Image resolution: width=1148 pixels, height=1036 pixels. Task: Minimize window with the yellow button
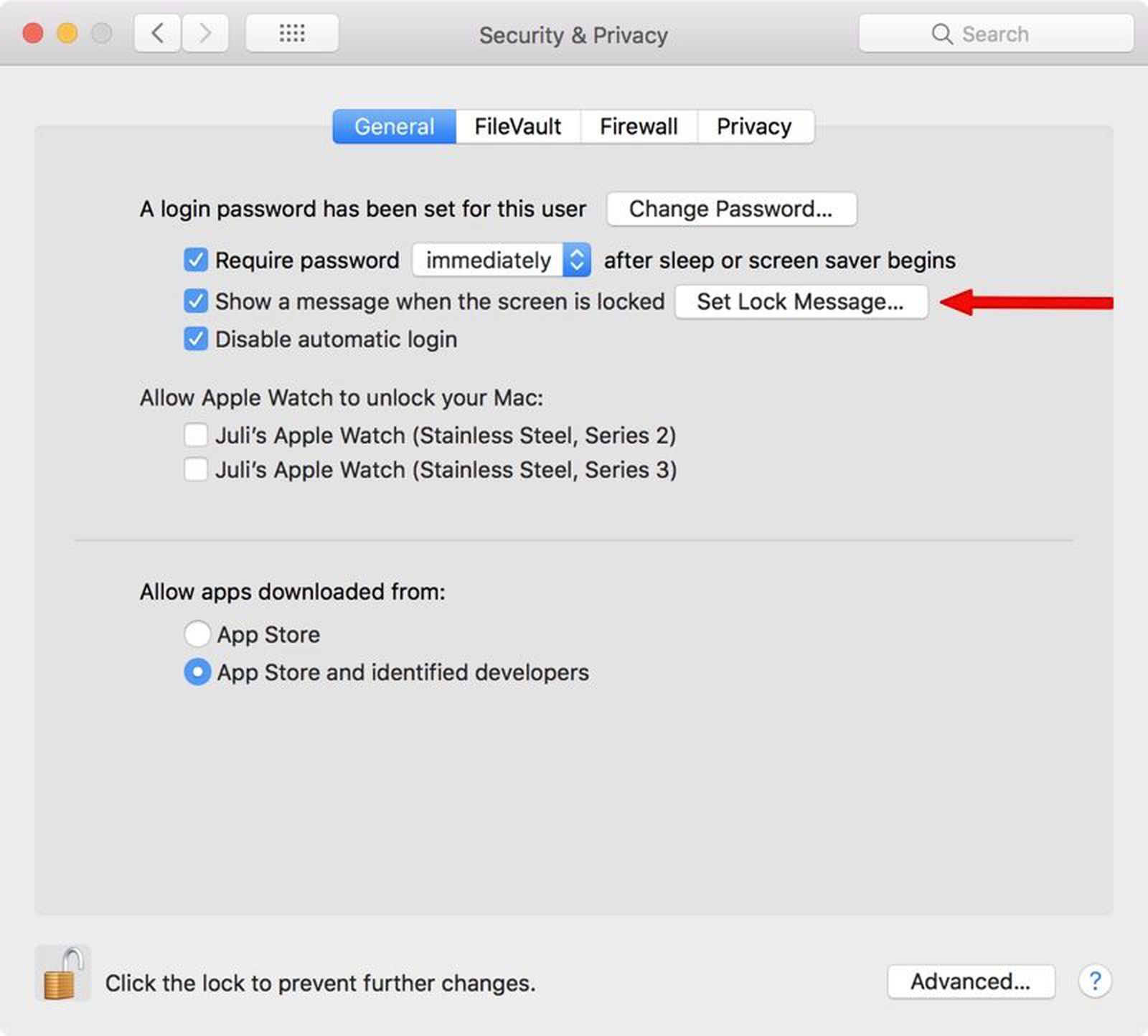[x=67, y=34]
